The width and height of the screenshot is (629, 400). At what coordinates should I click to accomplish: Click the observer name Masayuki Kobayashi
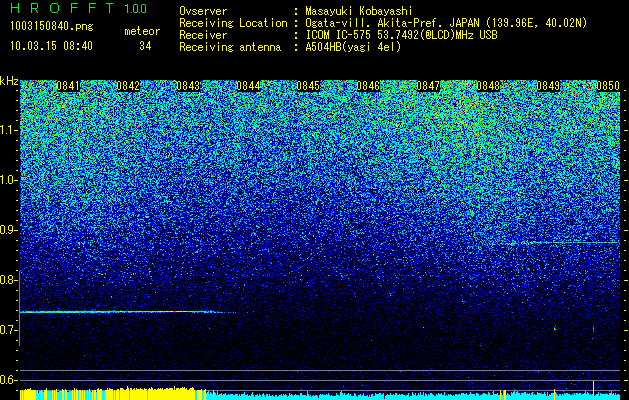[x=359, y=11]
